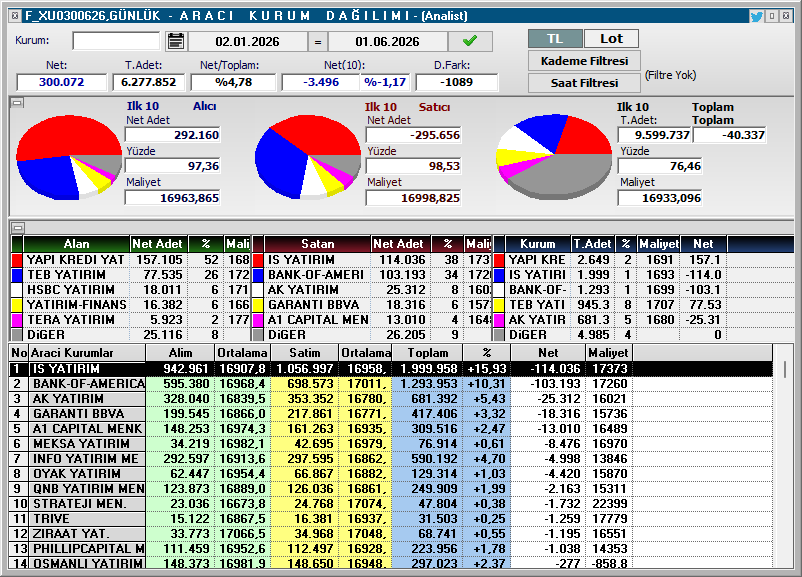
Task: Sort by the Alim column header
Action: tap(180, 353)
